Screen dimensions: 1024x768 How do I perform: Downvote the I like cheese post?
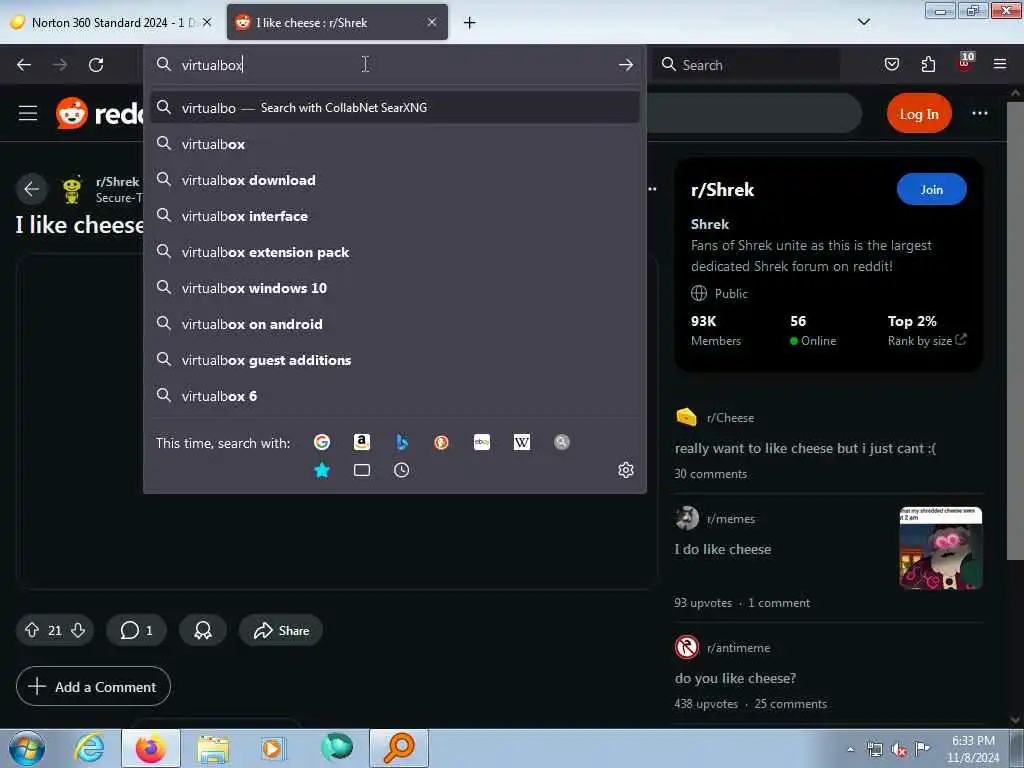78,630
